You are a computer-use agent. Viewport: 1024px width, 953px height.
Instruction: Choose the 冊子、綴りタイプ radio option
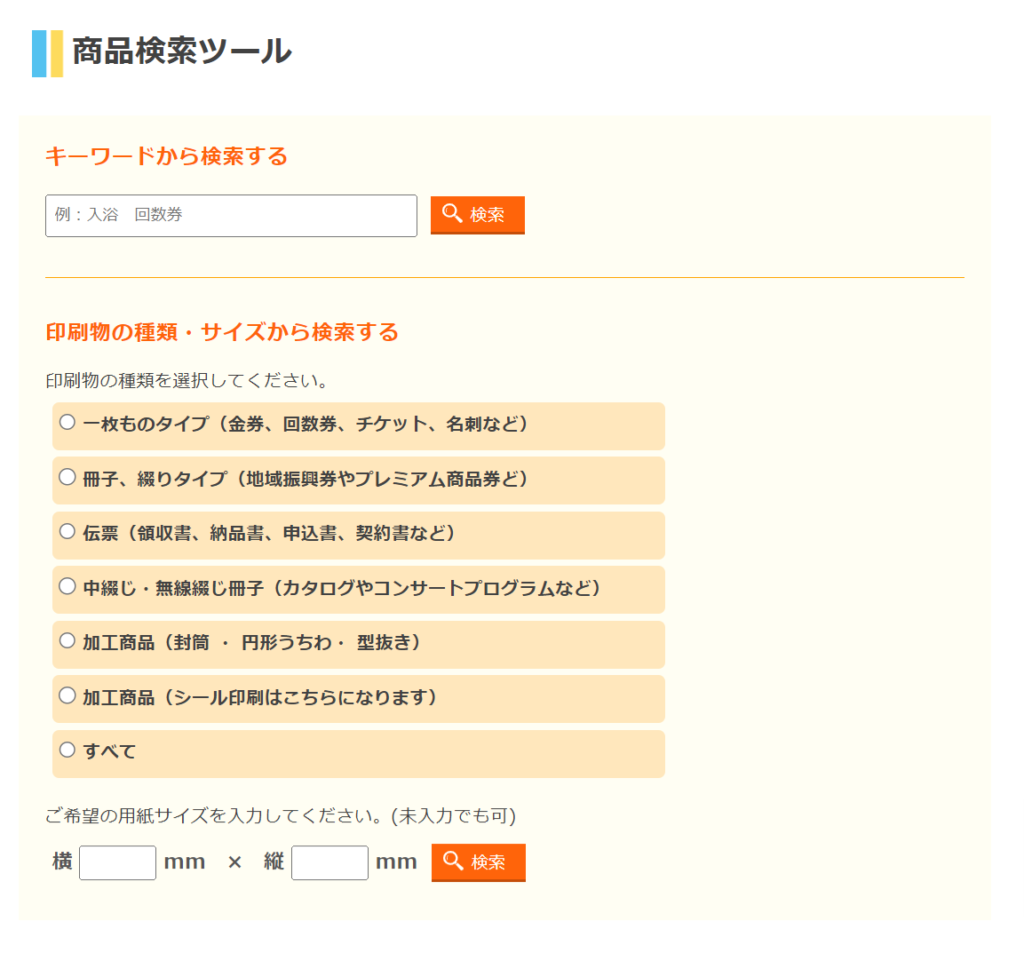click(67, 477)
